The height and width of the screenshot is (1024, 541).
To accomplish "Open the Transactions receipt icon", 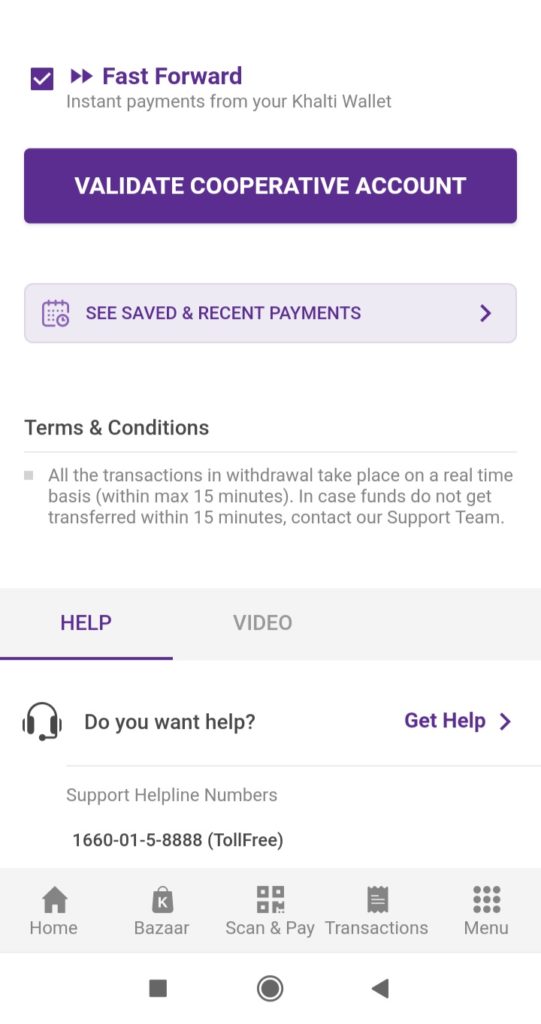I will click(378, 899).
